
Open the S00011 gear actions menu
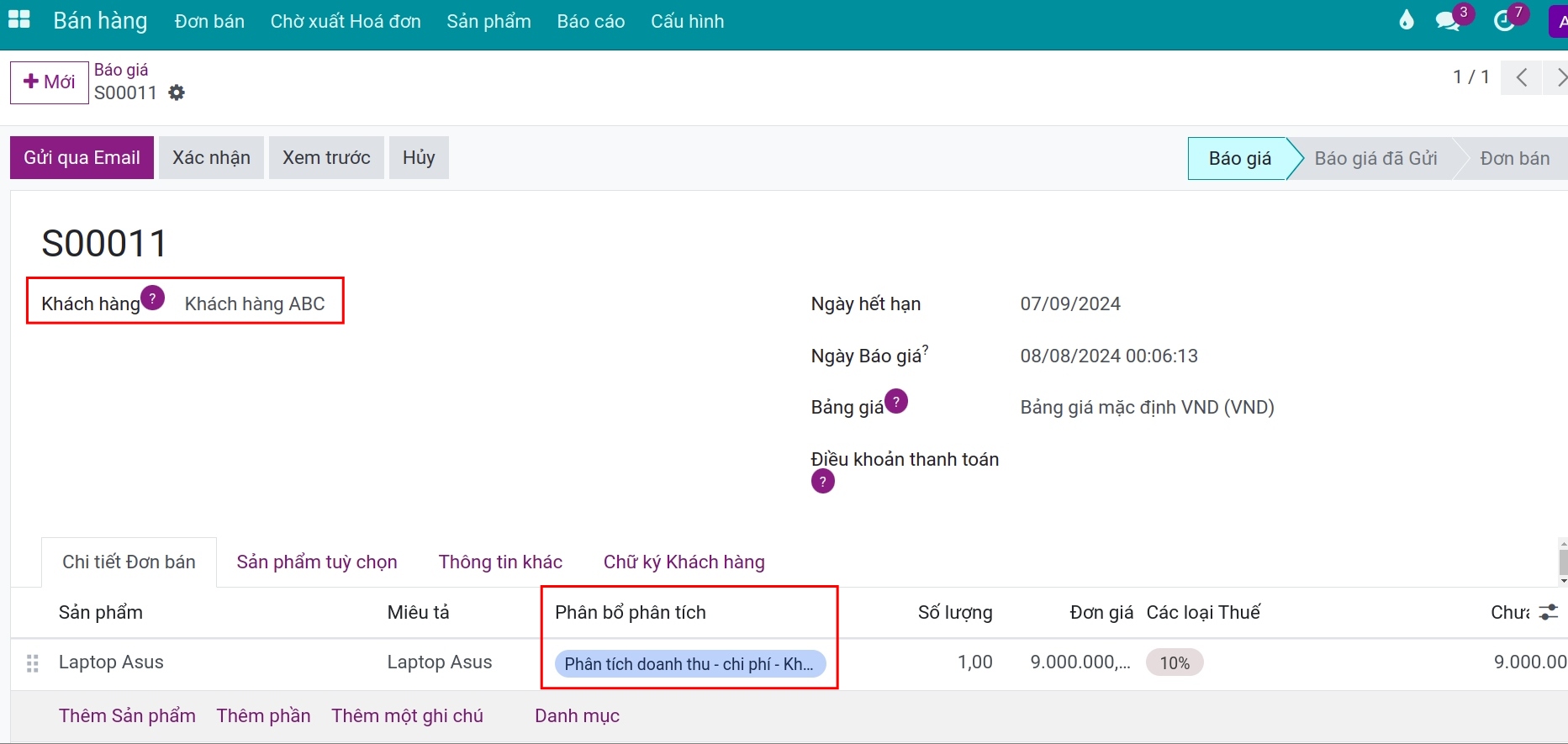177,92
